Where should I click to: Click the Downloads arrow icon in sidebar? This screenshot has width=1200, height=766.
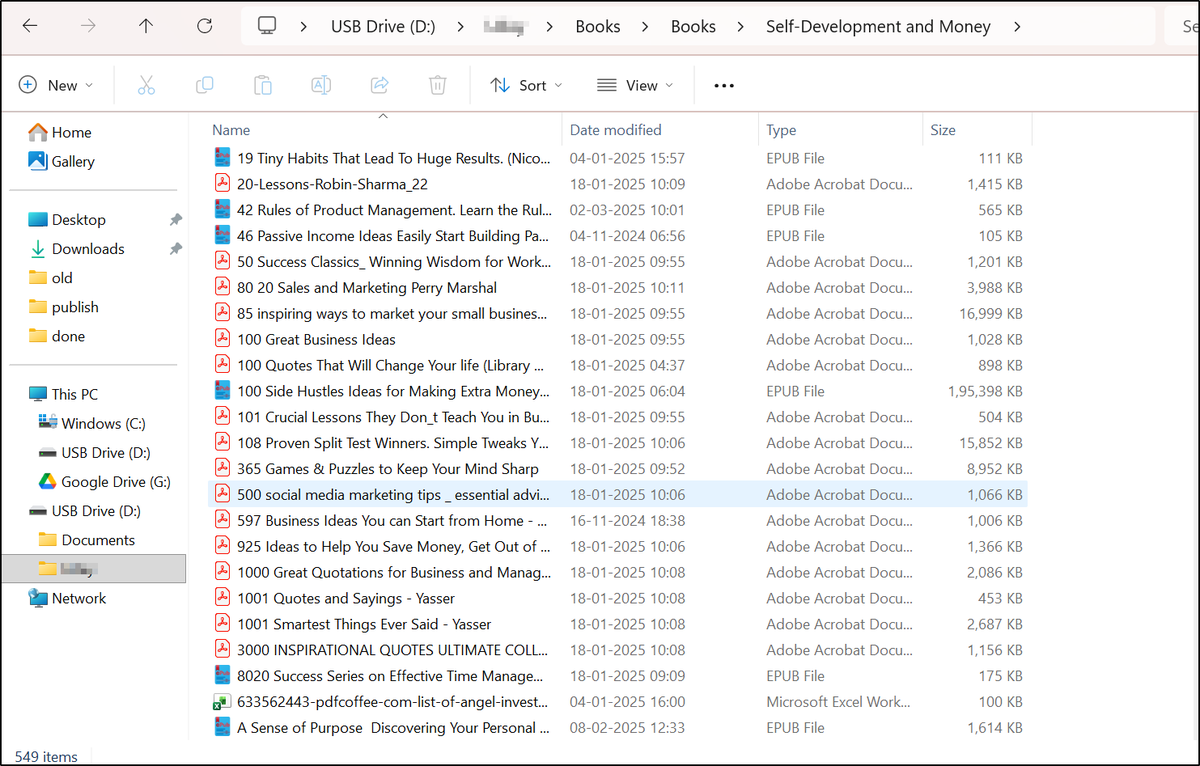[x=38, y=249]
